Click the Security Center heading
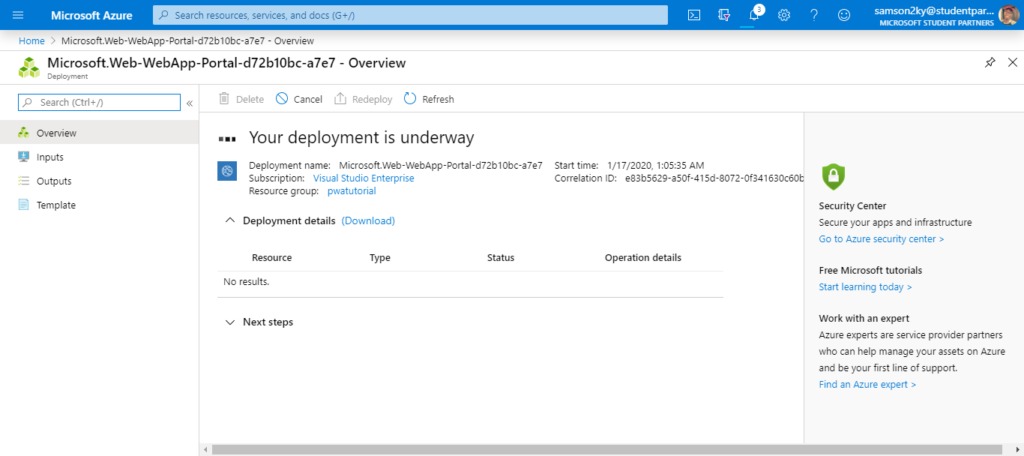Image resolution: width=1024 pixels, height=456 pixels. click(853, 206)
